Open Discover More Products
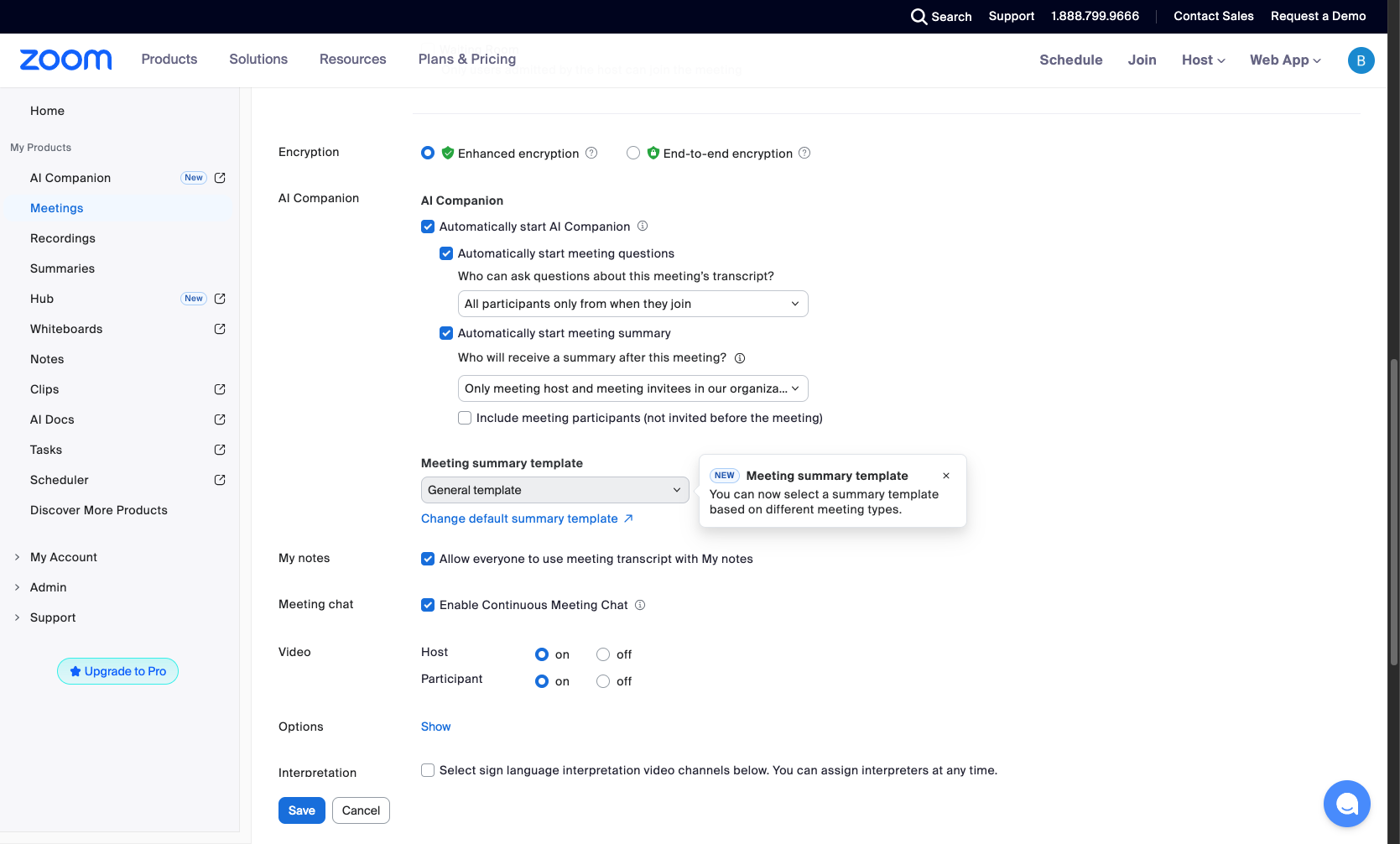 (99, 510)
